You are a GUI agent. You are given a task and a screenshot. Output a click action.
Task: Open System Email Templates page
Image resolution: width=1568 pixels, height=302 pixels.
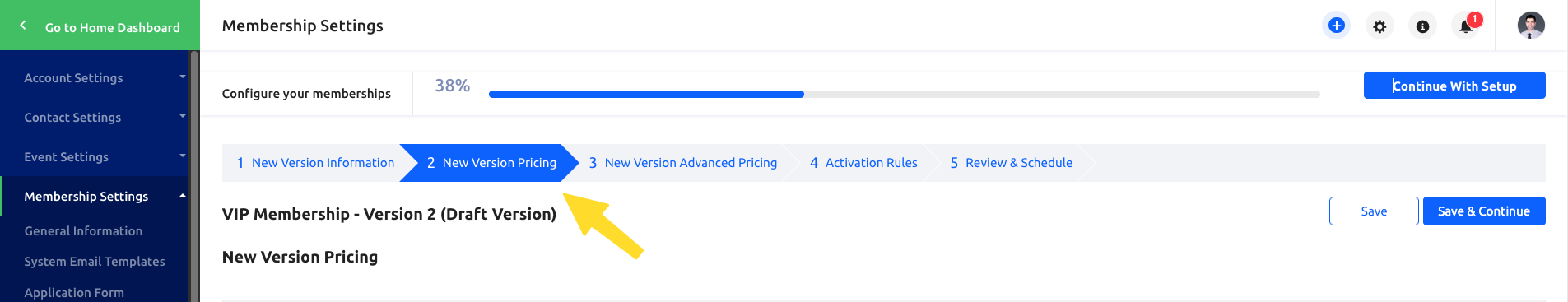pyautogui.click(x=95, y=262)
